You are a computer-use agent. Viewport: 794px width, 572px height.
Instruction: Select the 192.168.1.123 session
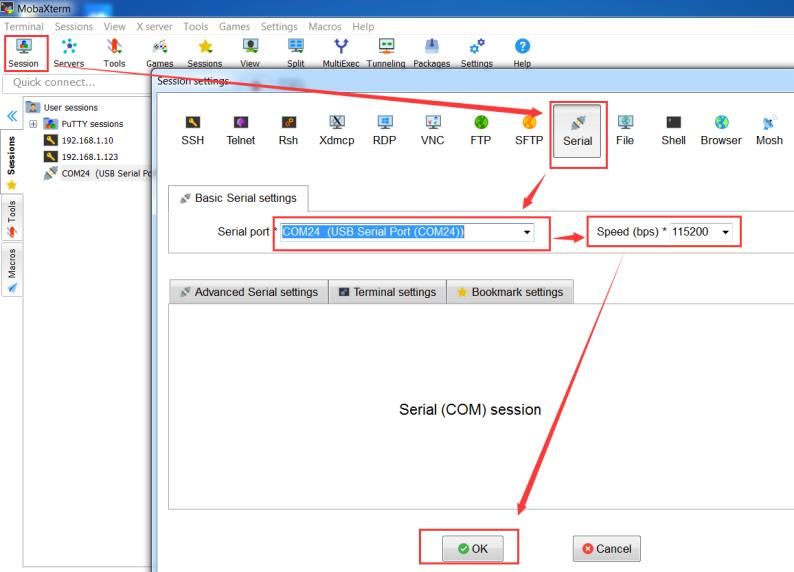[81, 157]
